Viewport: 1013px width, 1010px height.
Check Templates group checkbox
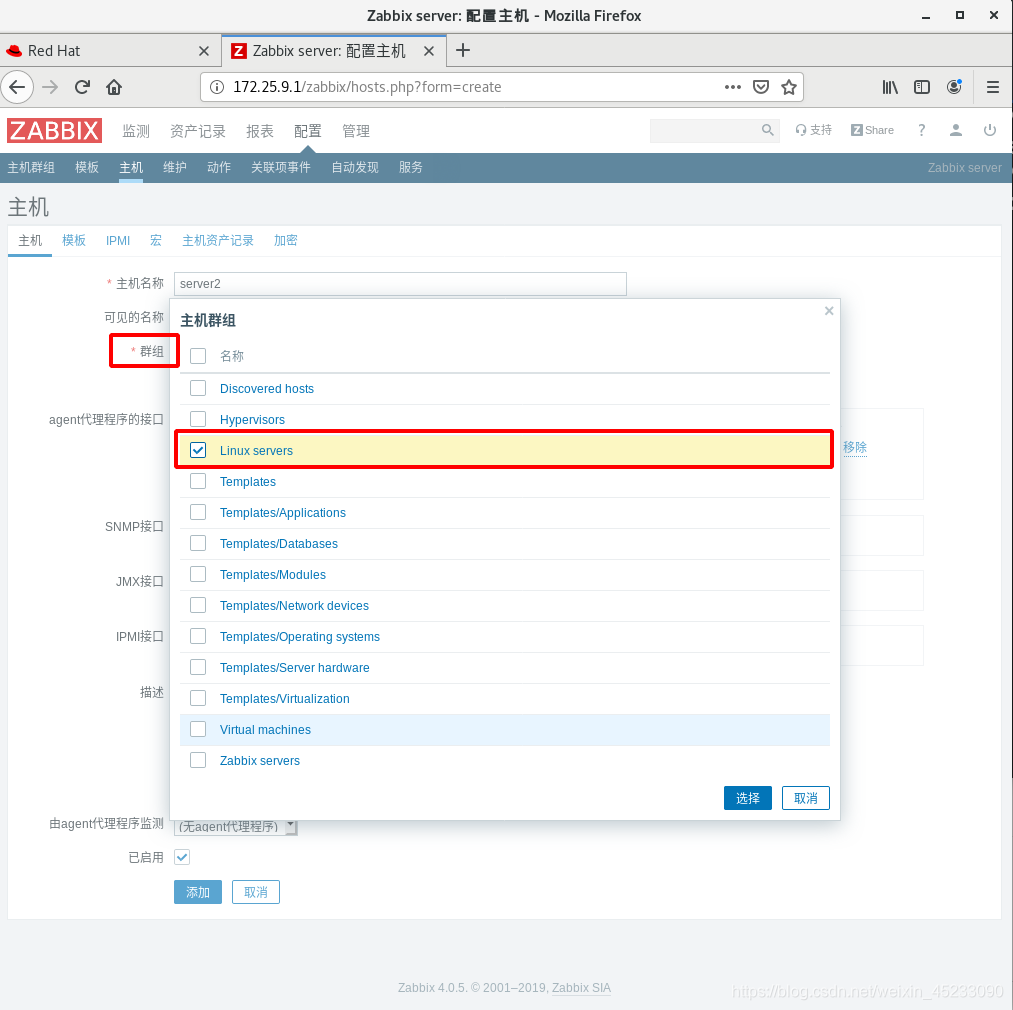198,481
